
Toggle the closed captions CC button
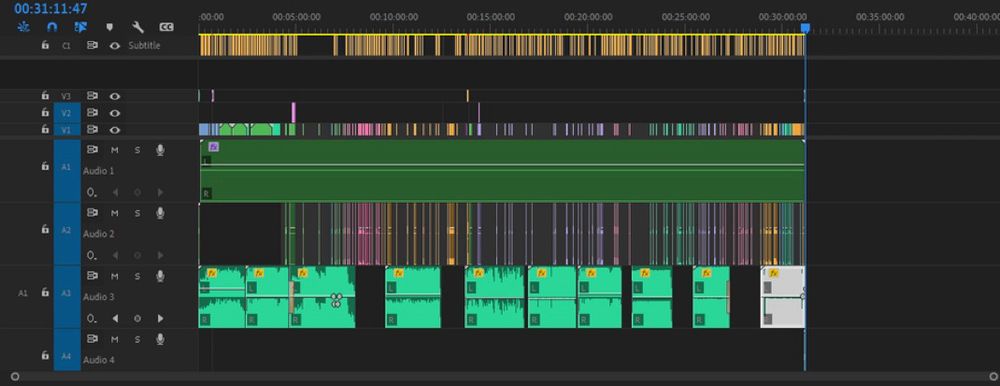click(x=166, y=27)
